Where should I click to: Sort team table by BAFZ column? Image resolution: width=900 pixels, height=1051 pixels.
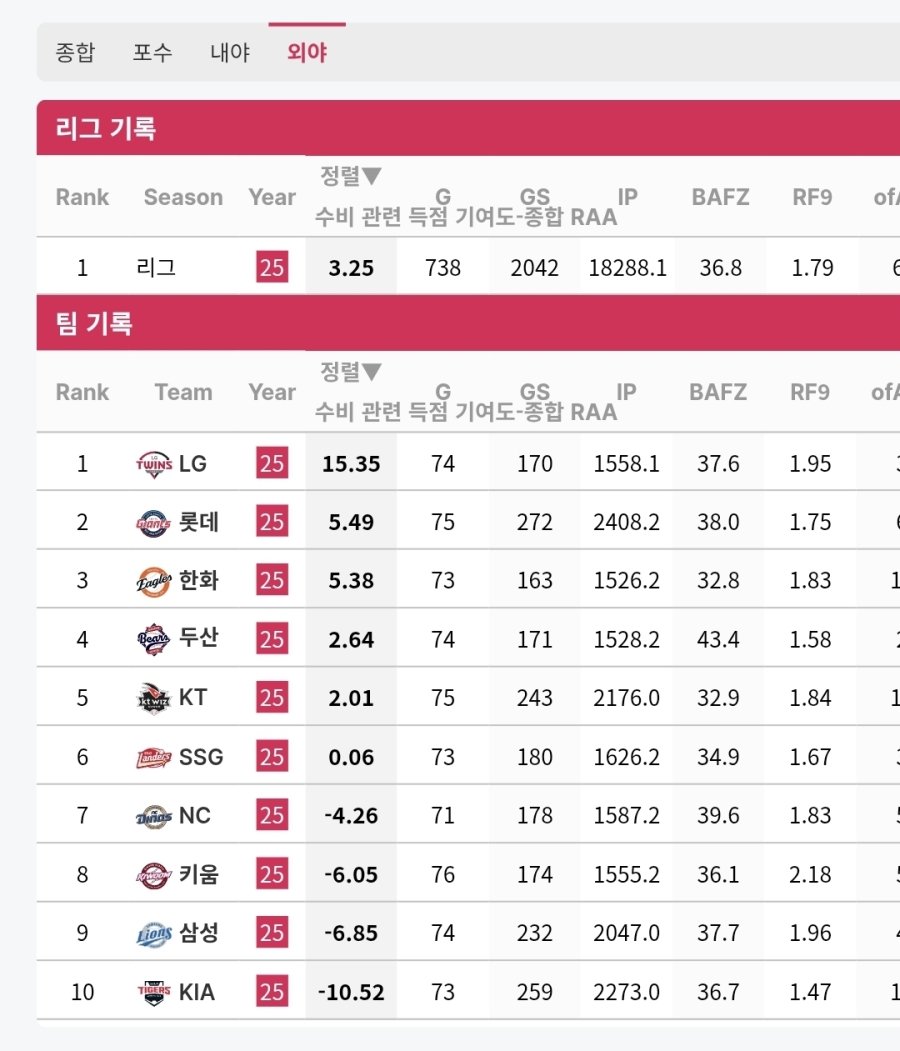[718, 392]
